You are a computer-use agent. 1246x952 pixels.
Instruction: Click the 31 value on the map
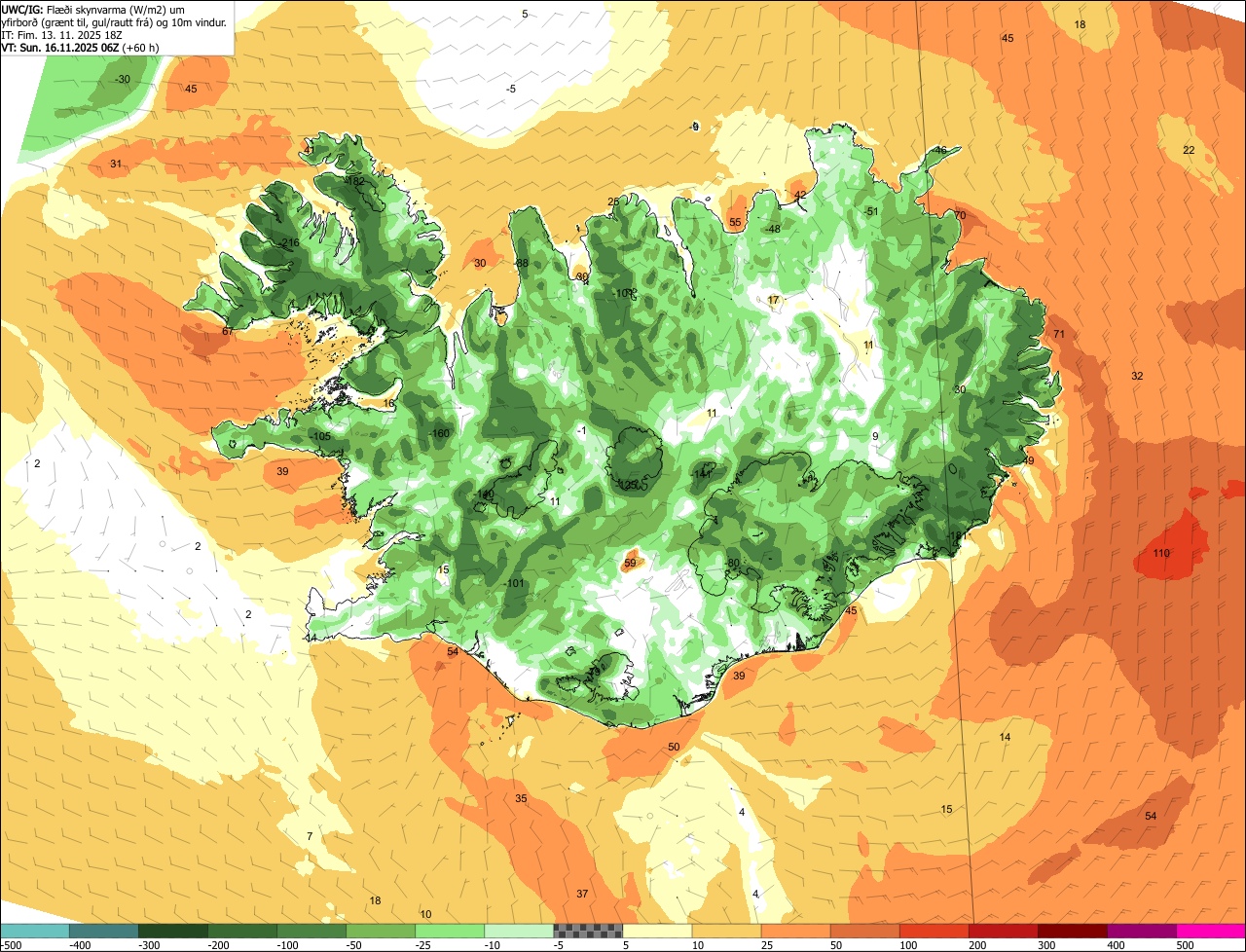click(116, 164)
